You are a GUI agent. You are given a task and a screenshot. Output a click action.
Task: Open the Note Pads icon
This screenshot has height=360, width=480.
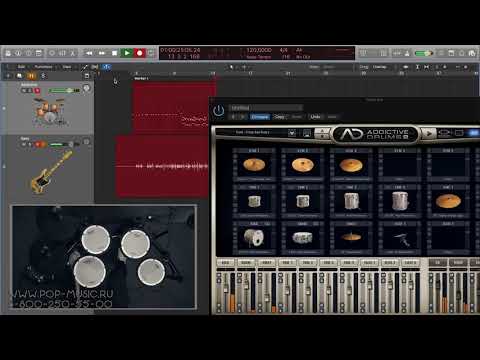pyautogui.click(x=451, y=53)
